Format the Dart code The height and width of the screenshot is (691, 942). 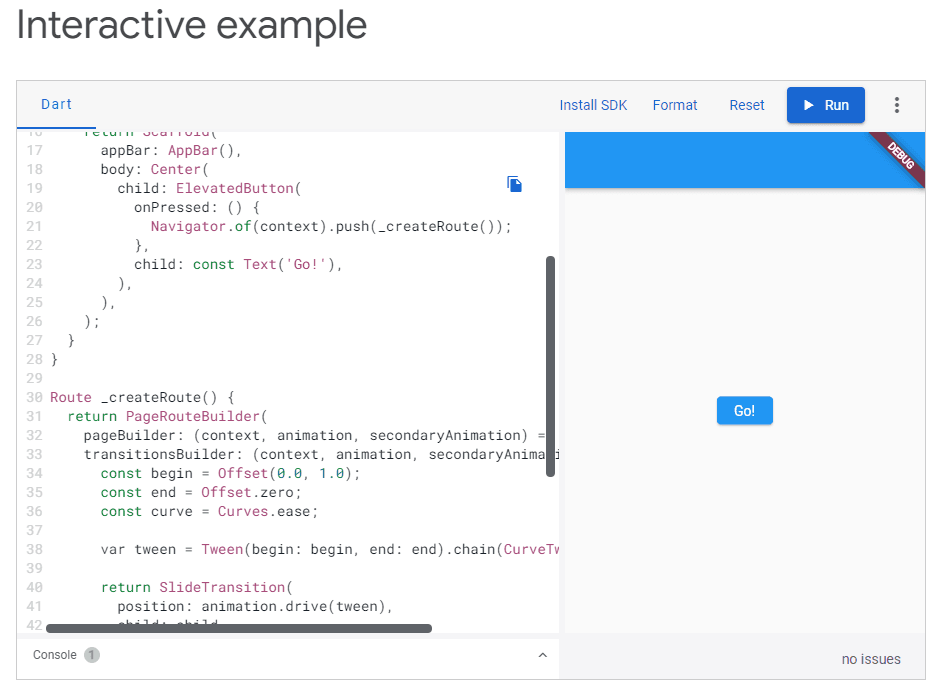point(675,104)
